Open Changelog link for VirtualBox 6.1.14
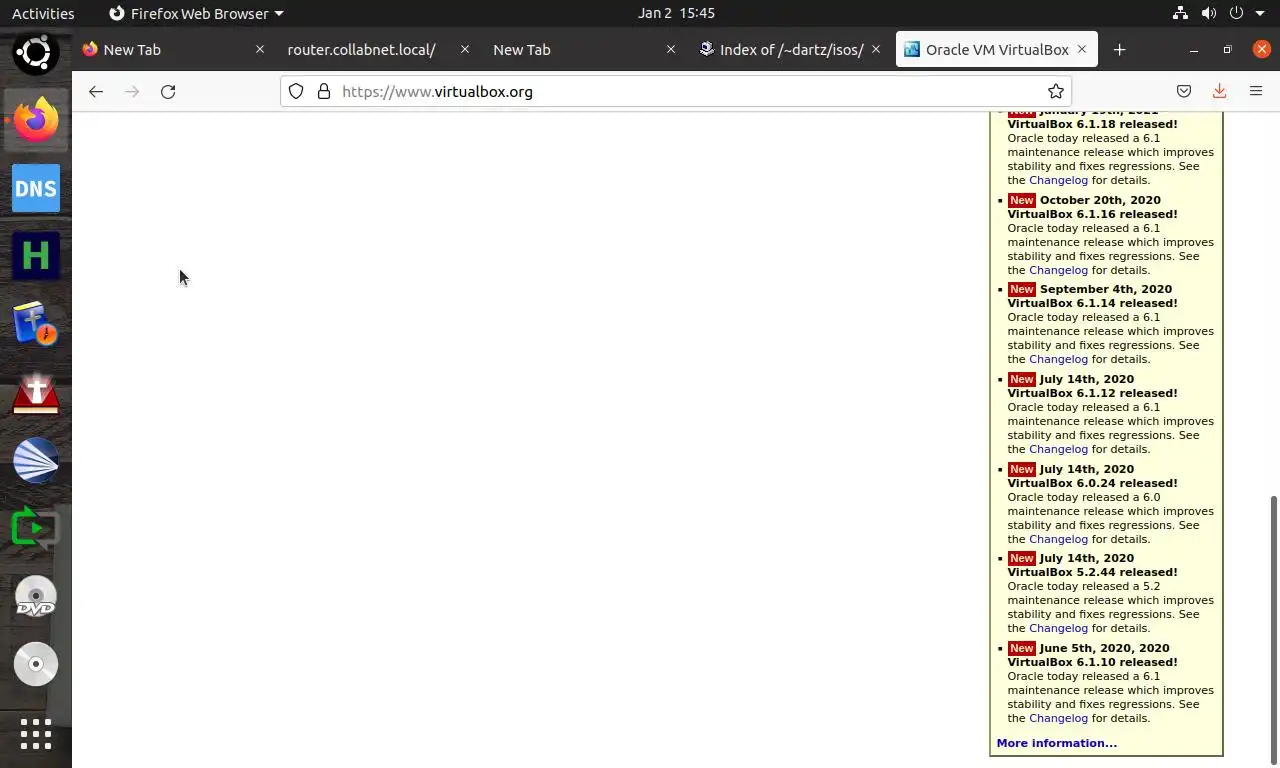The image size is (1280, 768). [1058, 359]
